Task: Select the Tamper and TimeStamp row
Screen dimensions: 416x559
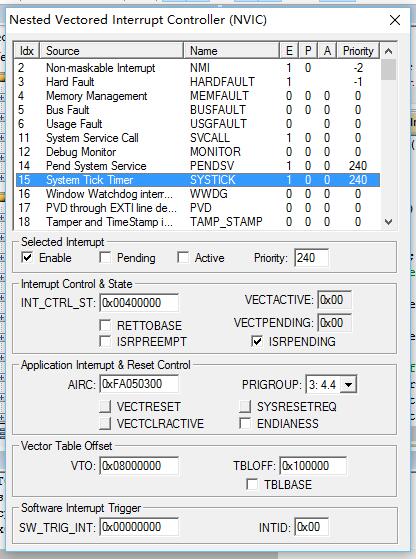Action: coord(198,222)
